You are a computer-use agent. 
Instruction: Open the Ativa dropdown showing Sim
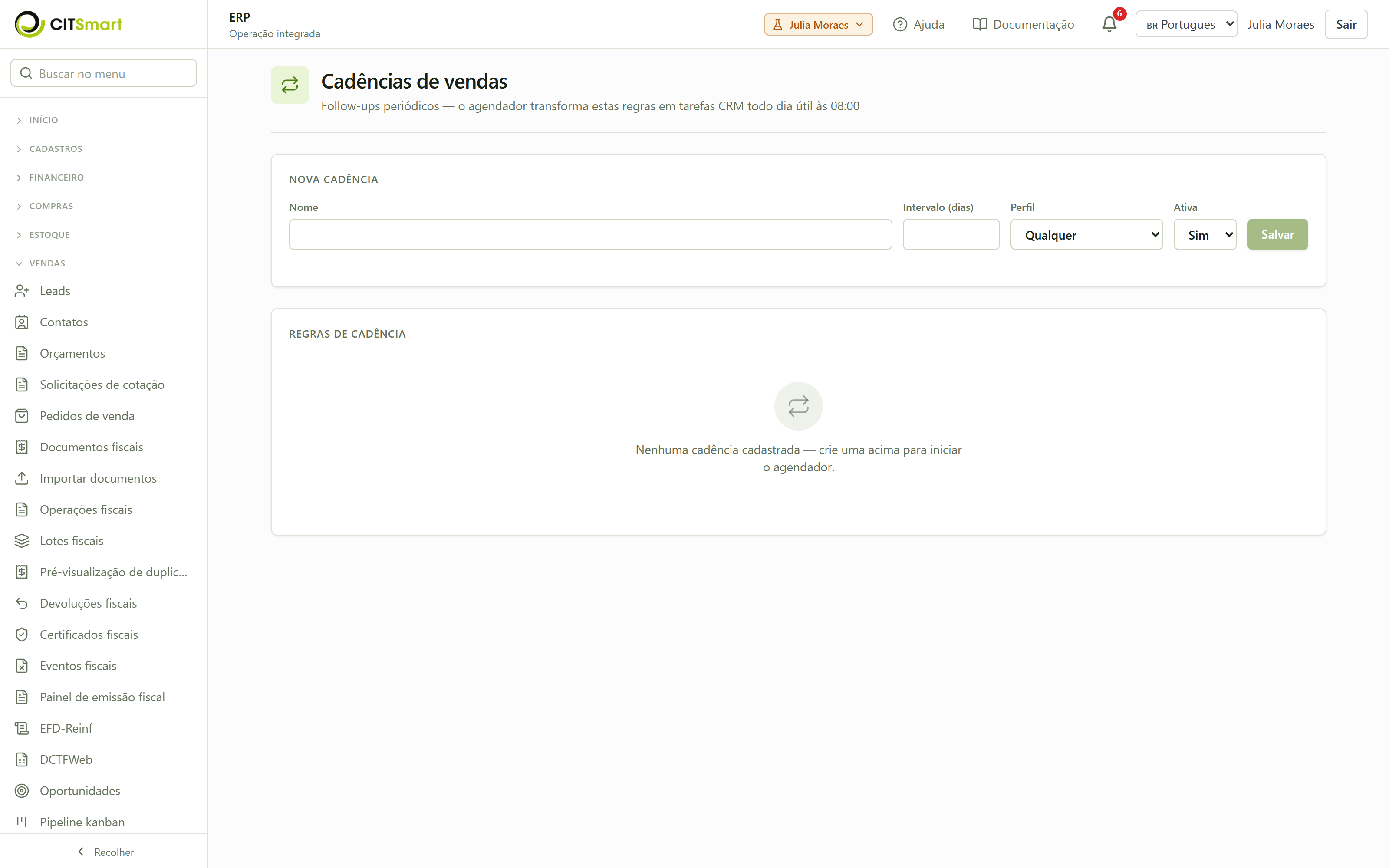coord(1205,235)
